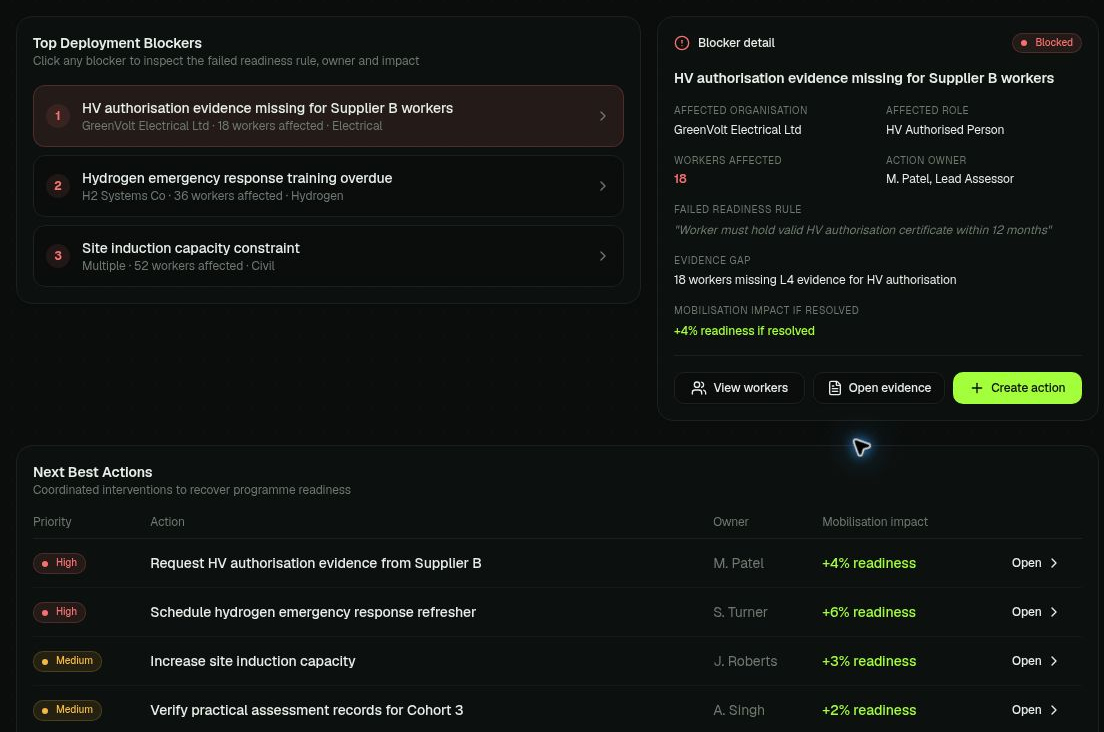This screenshot has width=1104, height=732.
Task: Click the +4% readiness if resolved text
Action: tap(744, 331)
